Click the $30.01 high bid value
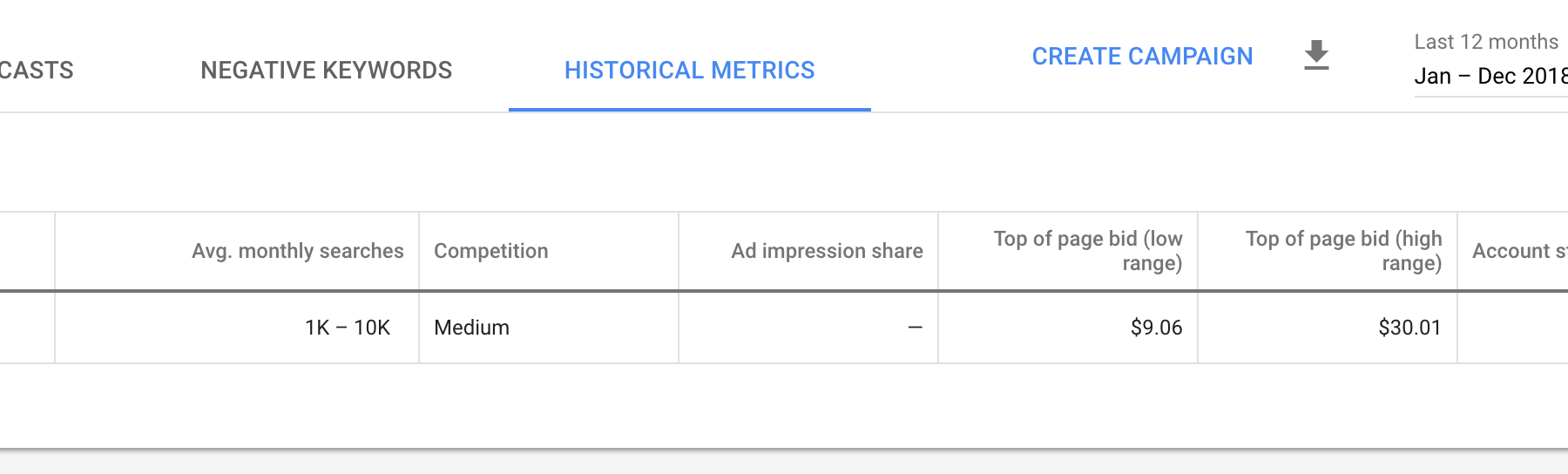The height and width of the screenshot is (474, 1568). 1409,328
